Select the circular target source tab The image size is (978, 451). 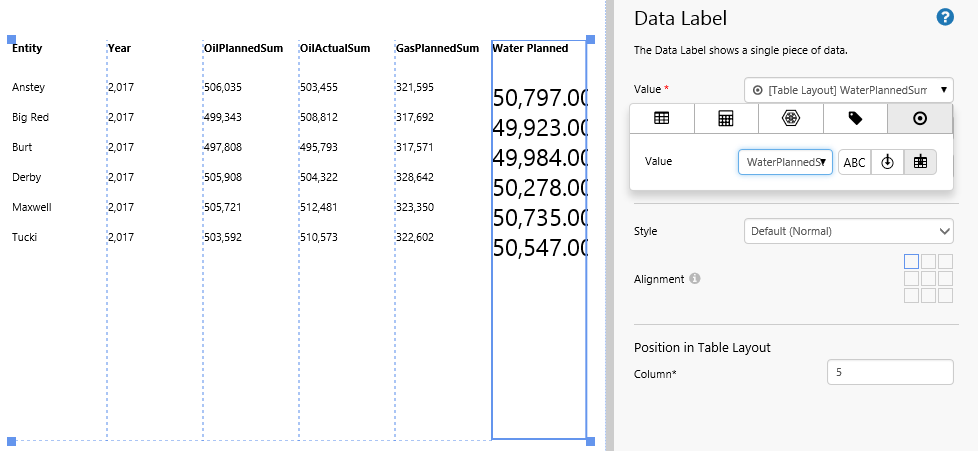[x=920, y=118]
